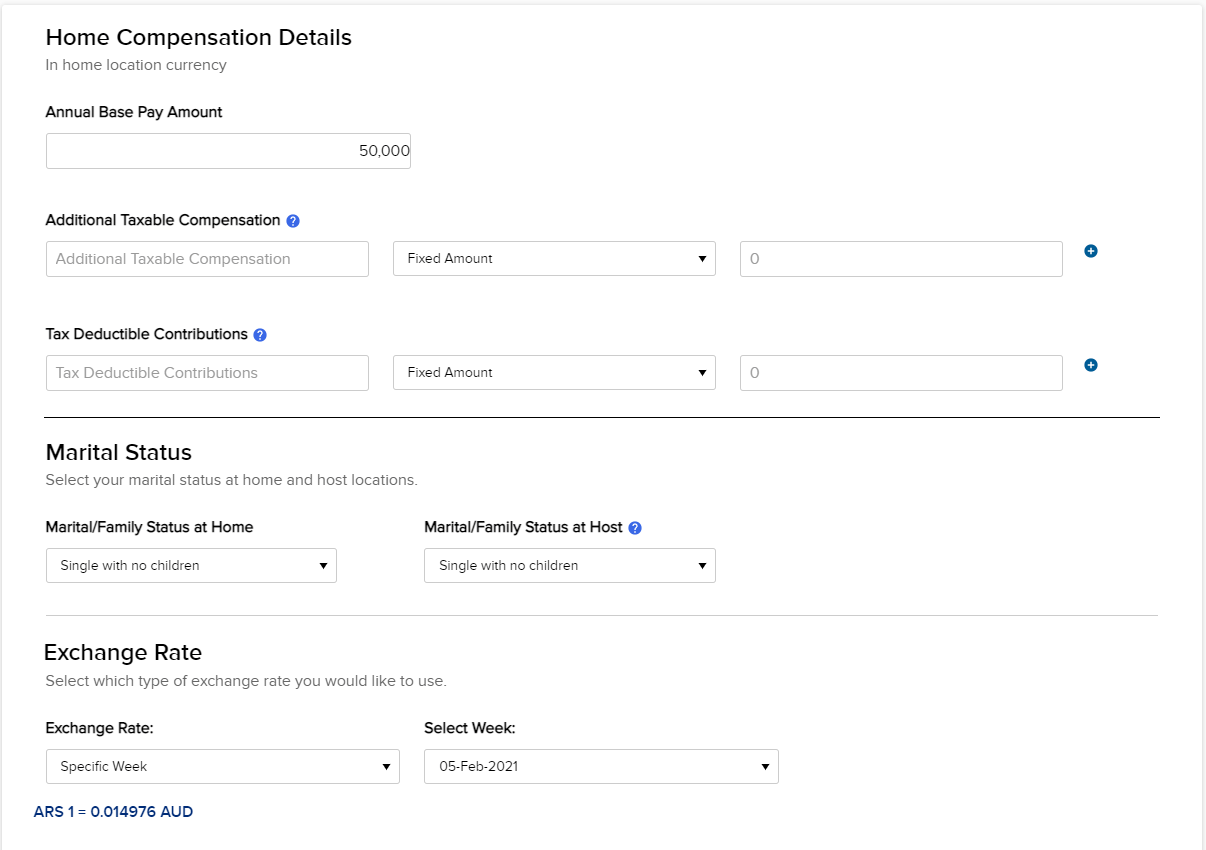Open the Marital/Family Status at Host dropdown

tap(569, 565)
